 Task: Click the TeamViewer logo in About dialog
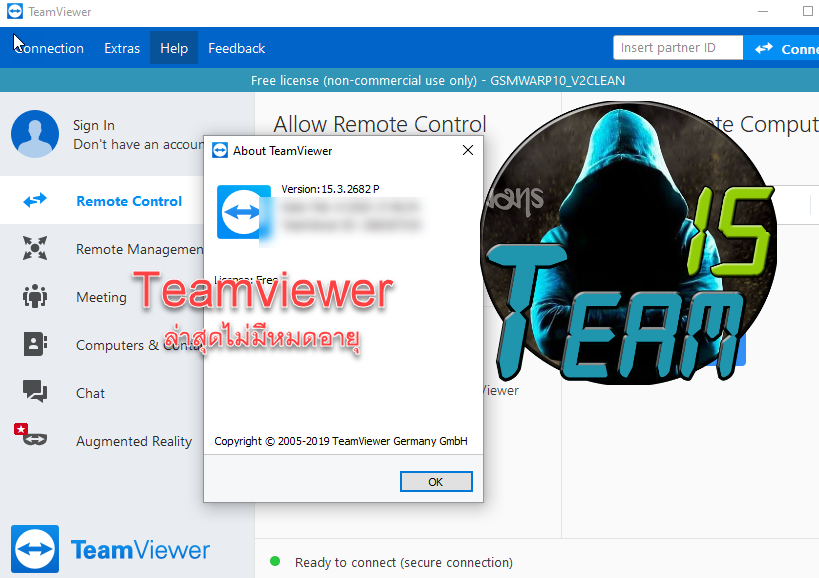(243, 212)
